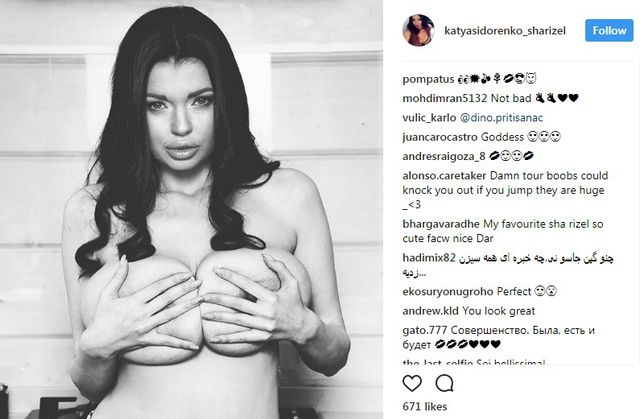Open the katyasidorenko_sharizel profile name
The image size is (640, 419).
click(x=505, y=31)
